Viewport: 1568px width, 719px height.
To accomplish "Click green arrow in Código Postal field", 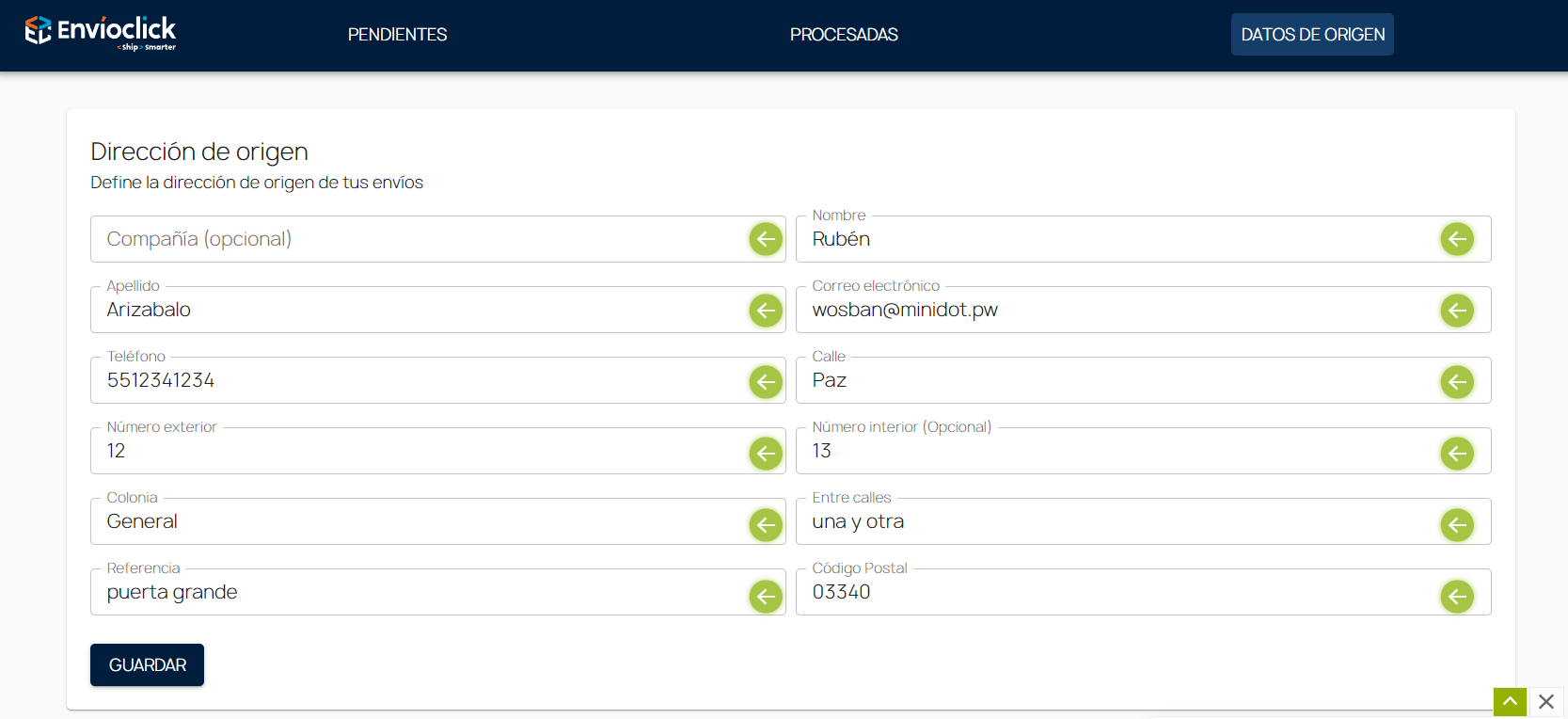I will 1456,596.
